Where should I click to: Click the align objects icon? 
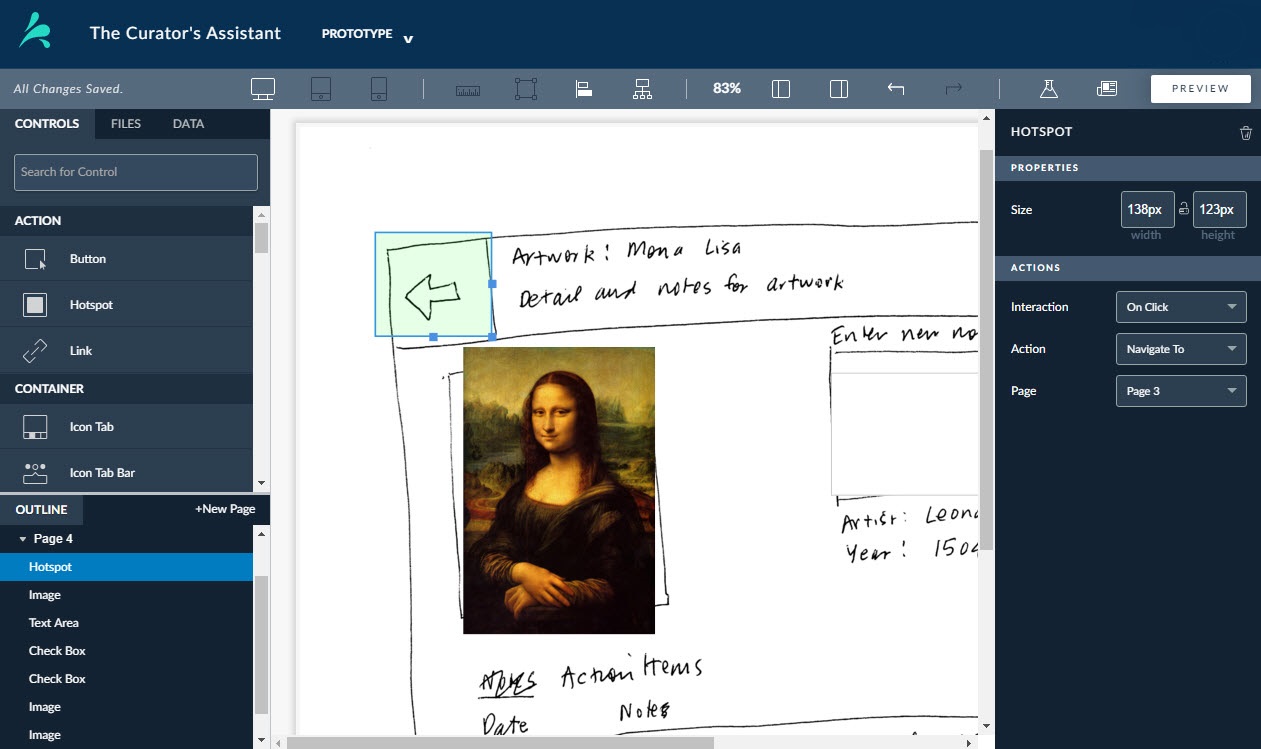584,89
